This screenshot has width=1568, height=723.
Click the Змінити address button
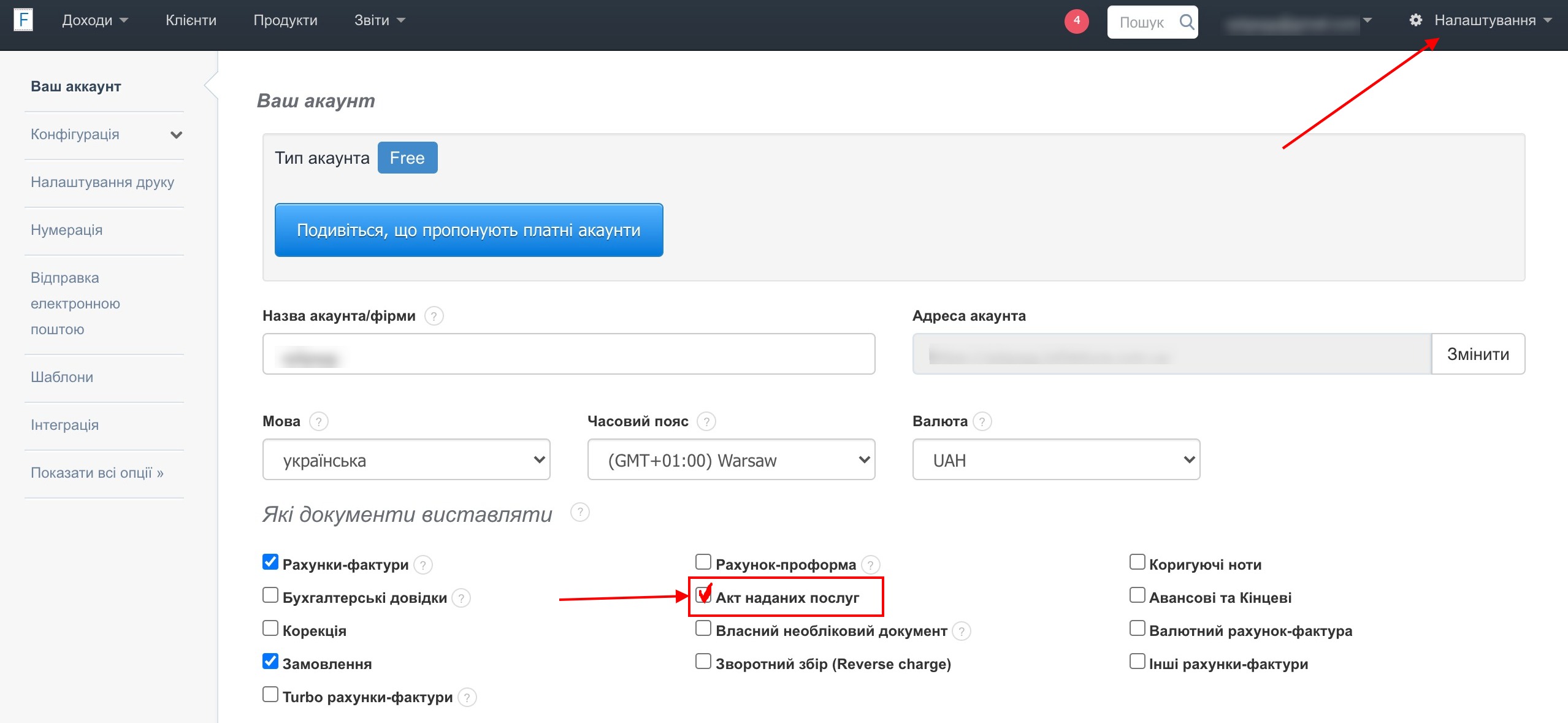[x=1477, y=354]
